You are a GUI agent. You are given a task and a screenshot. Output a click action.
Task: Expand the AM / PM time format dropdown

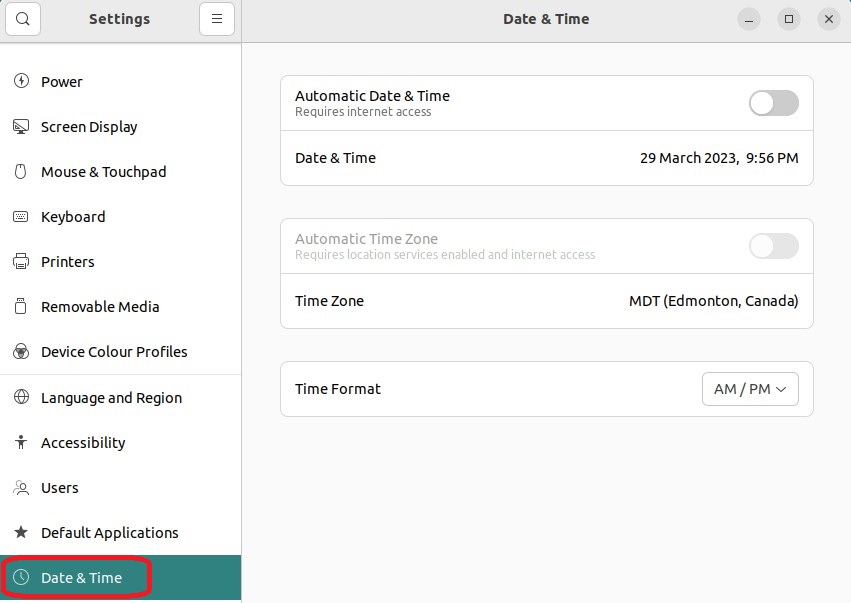750,389
